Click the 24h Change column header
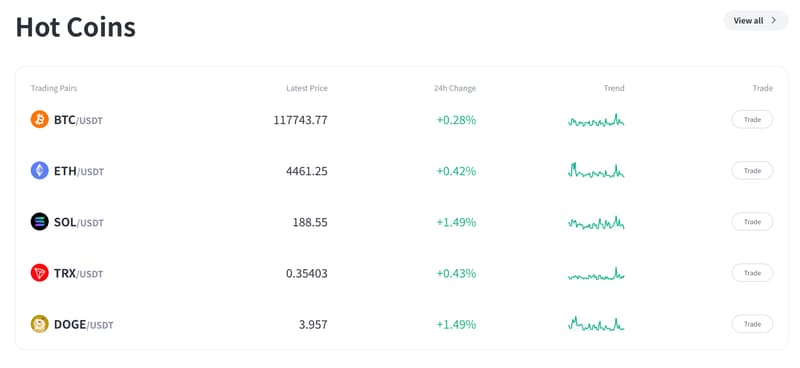The width and height of the screenshot is (800, 368). (455, 88)
